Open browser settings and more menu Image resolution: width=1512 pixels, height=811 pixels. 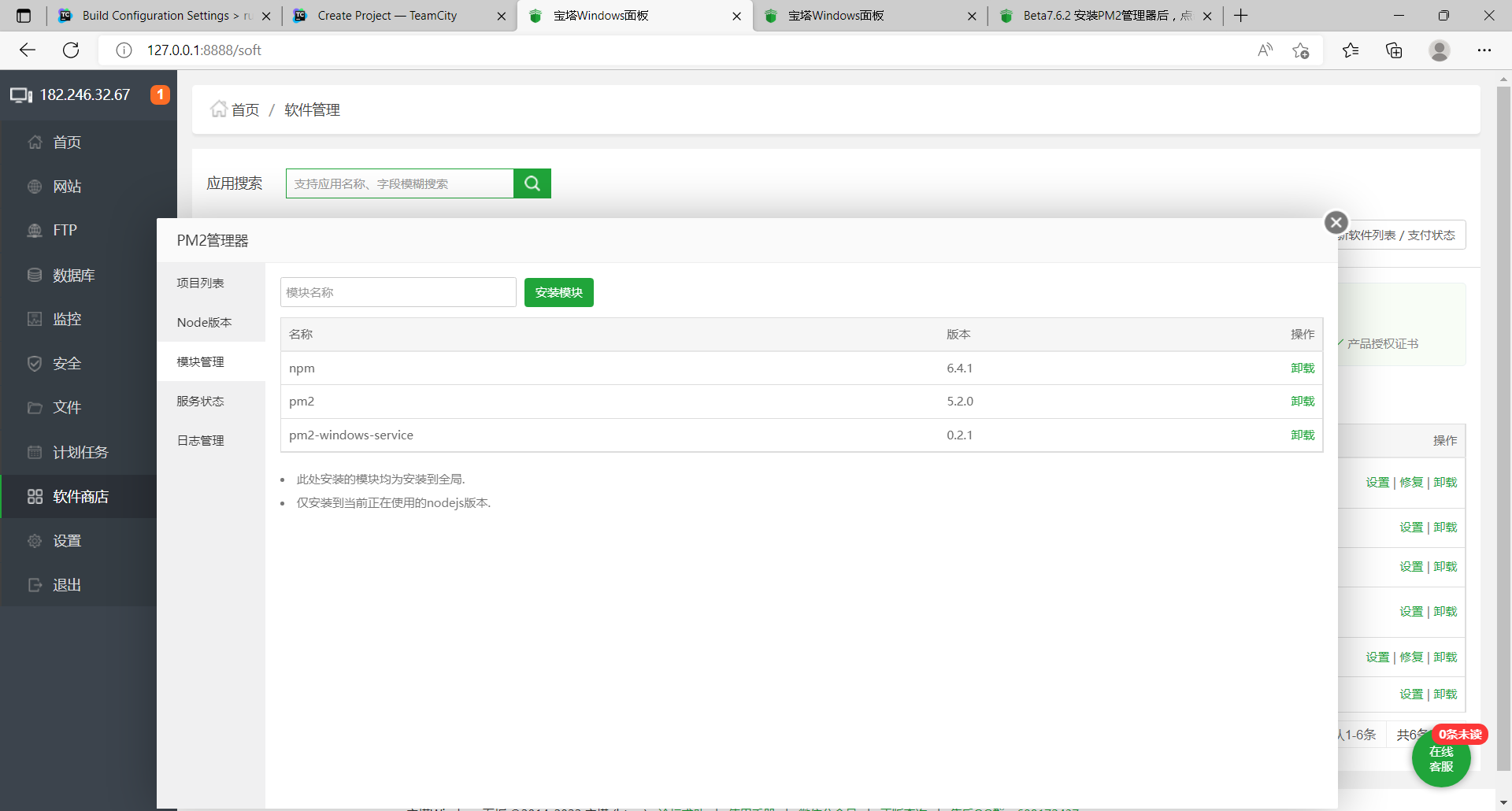pos(1484,50)
